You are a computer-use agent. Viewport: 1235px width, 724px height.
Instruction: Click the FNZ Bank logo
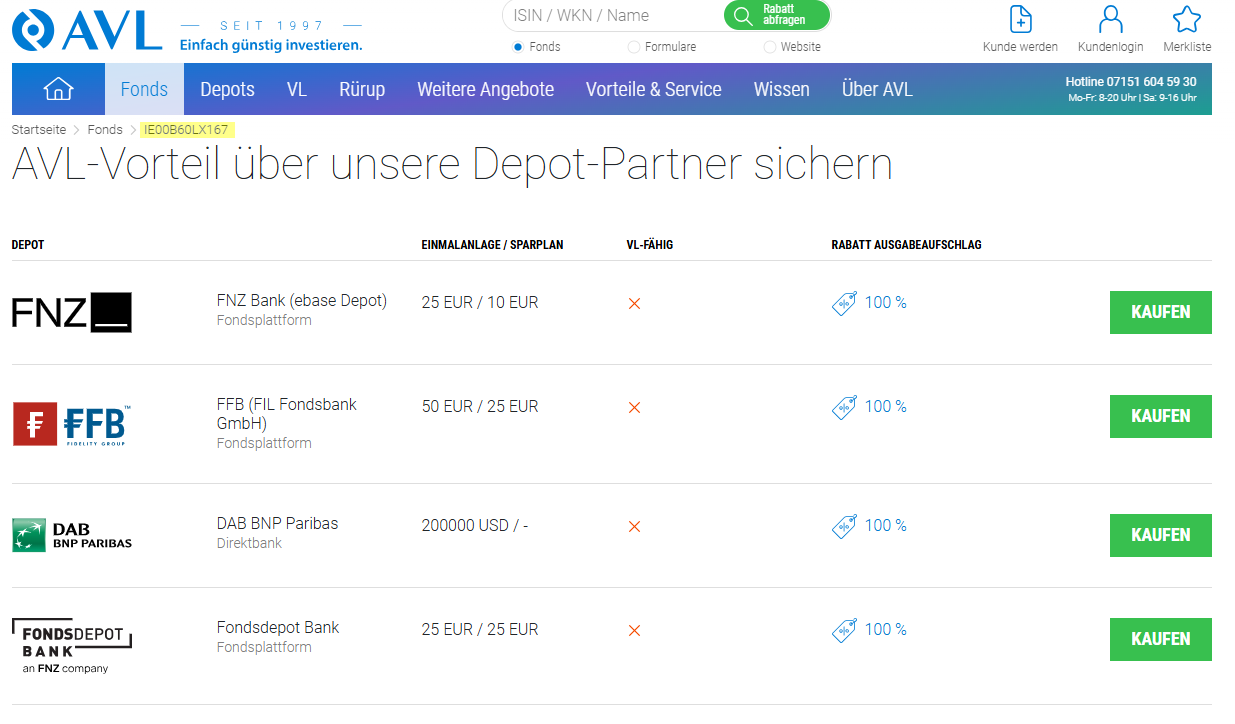pyautogui.click(x=72, y=312)
